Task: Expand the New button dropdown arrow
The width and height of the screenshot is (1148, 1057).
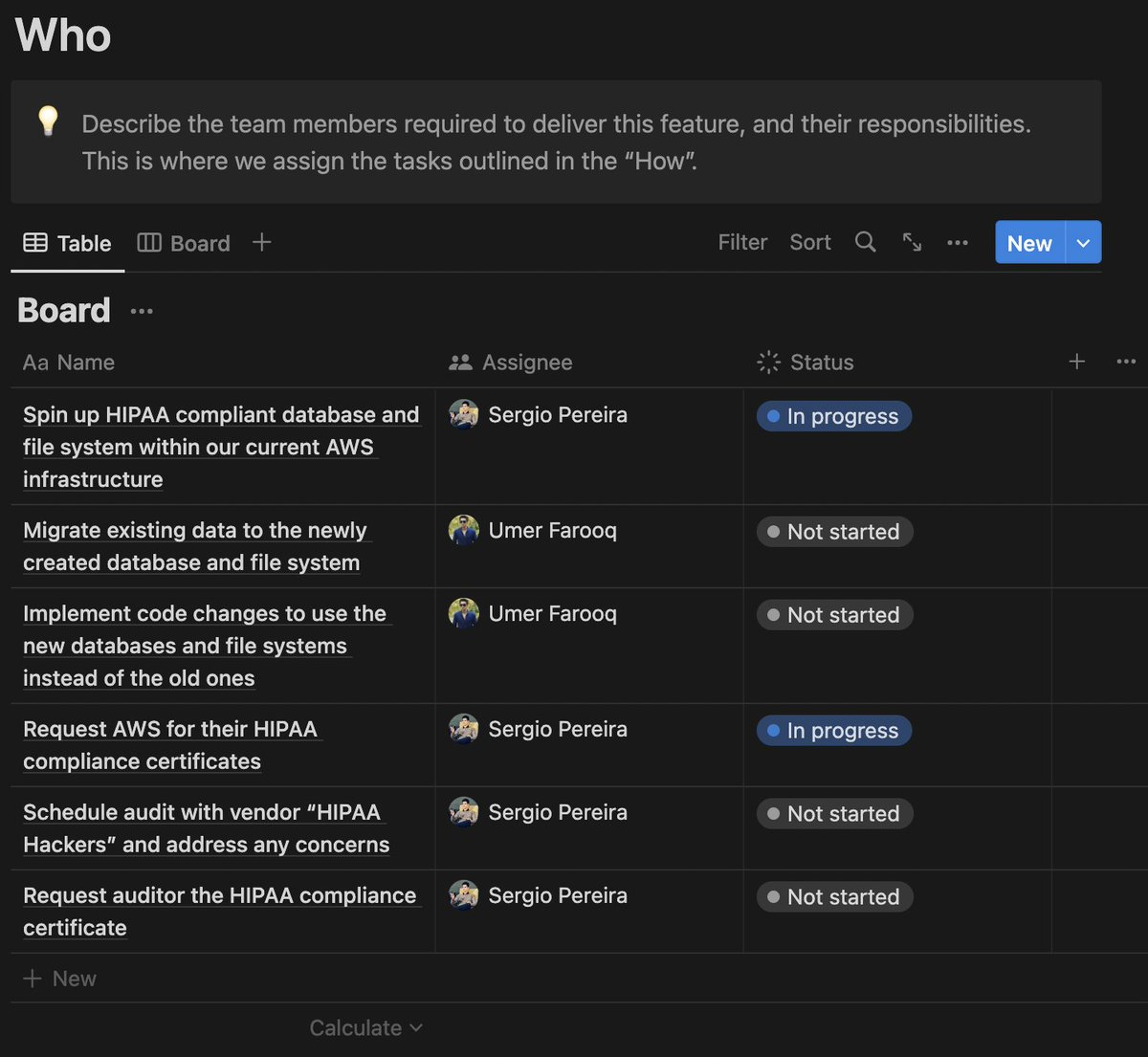Action: (1083, 243)
